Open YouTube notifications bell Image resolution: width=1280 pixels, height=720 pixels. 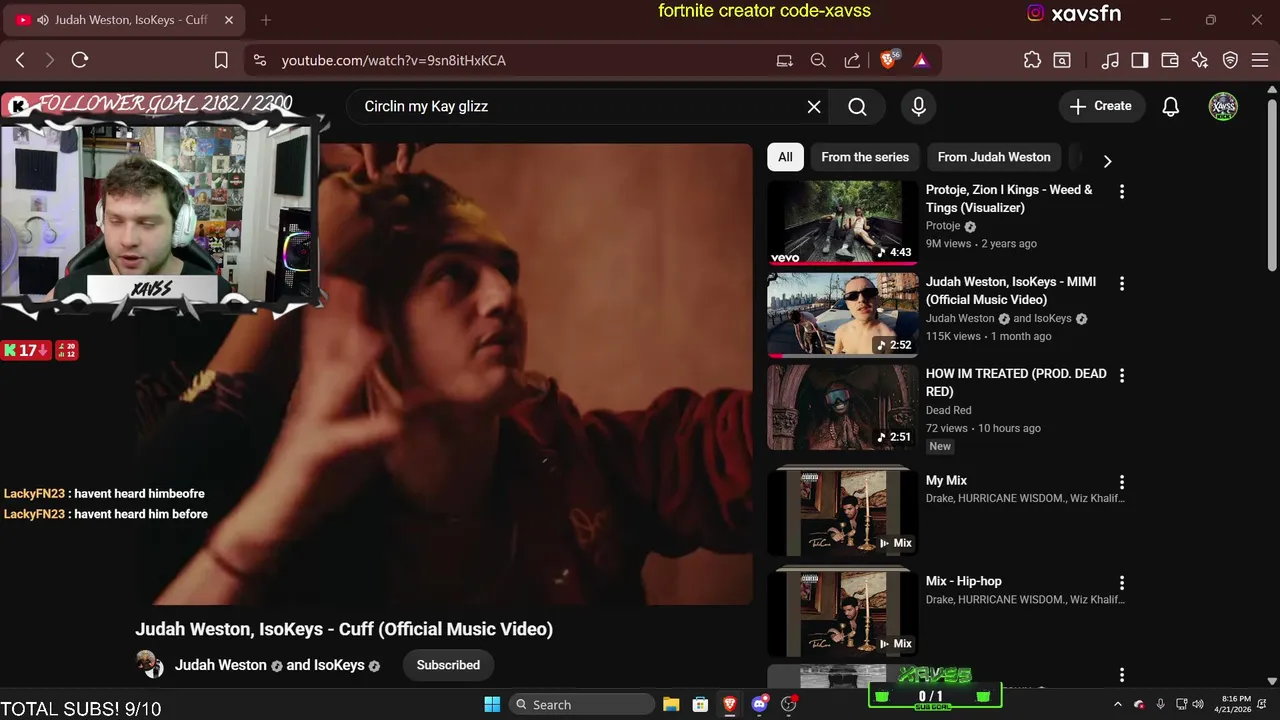[x=1171, y=106]
